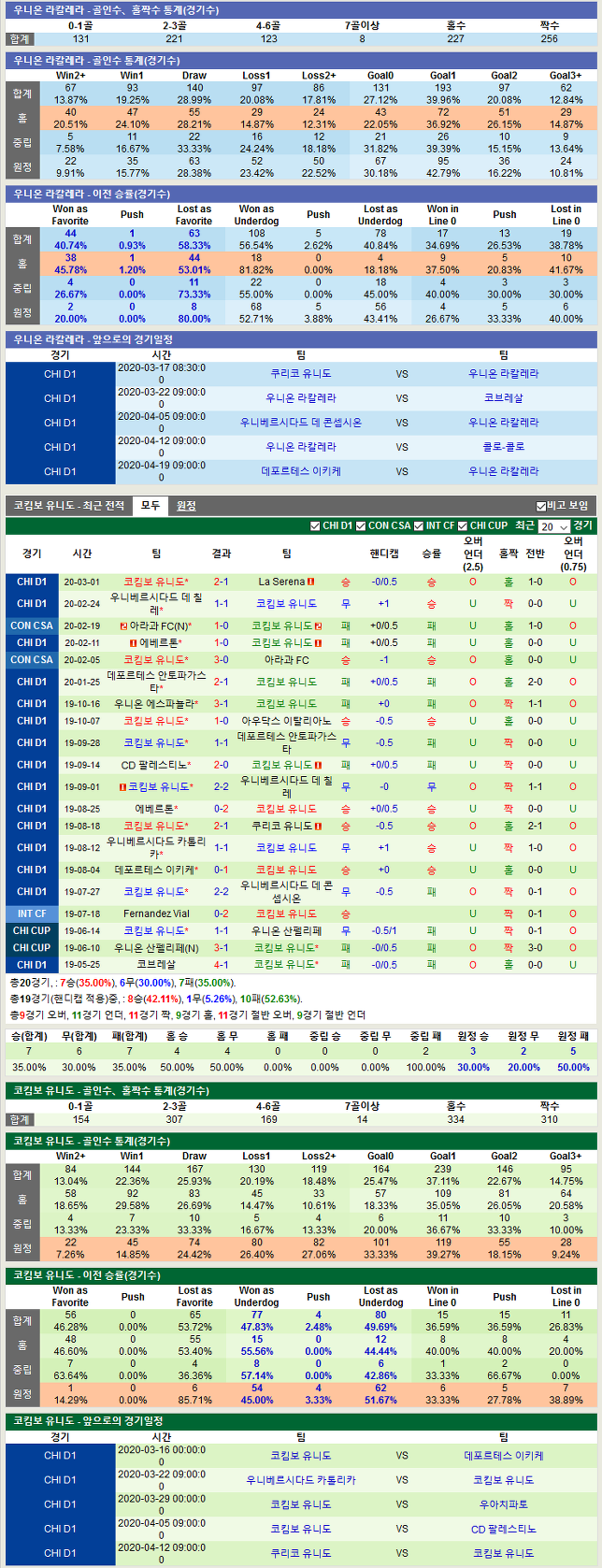Click the 핸디캡 column header
The image size is (602, 1568).
click(383, 554)
